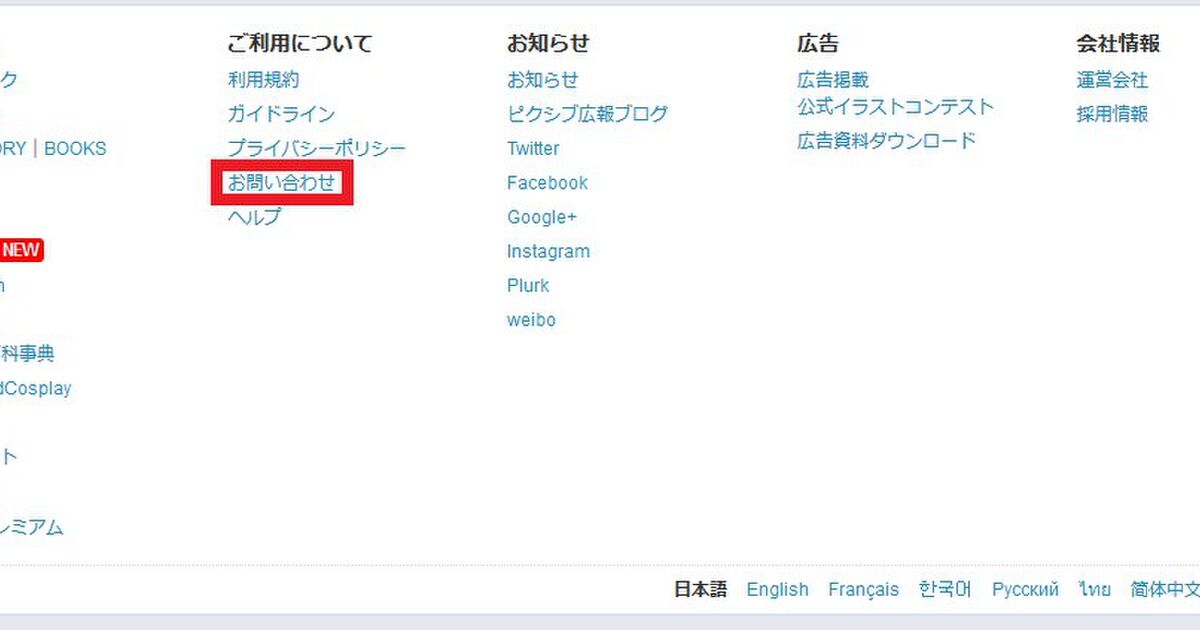
Task: Open プライバシーポリシー page
Action: (316, 148)
